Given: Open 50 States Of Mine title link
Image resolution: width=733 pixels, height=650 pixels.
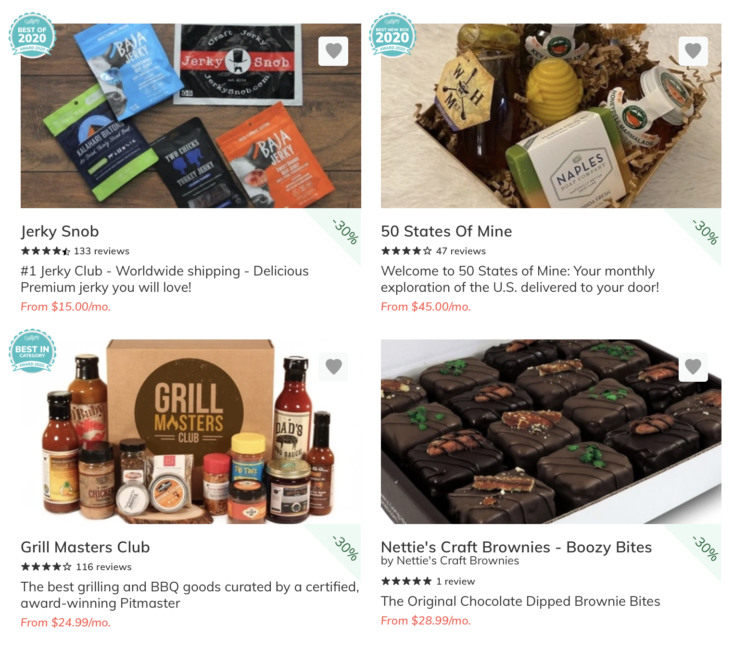Looking at the screenshot, I should point(446,231).
